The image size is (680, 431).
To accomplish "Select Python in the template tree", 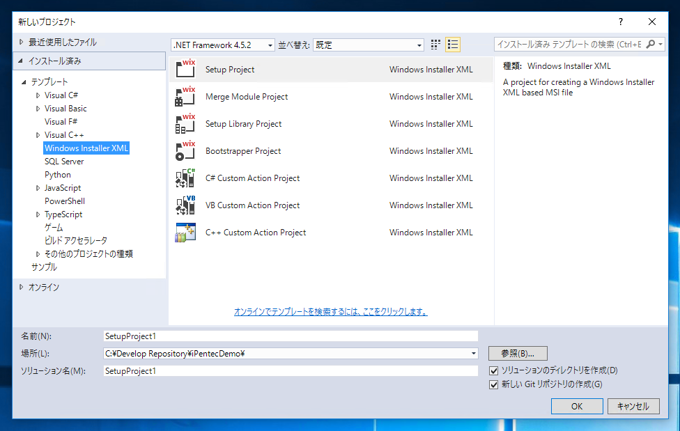I will point(58,175).
